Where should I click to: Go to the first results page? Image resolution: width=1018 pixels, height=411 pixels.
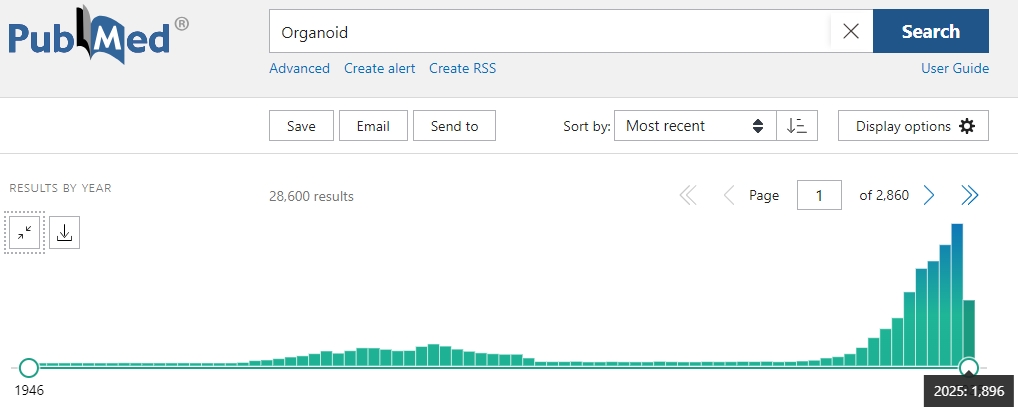click(688, 195)
